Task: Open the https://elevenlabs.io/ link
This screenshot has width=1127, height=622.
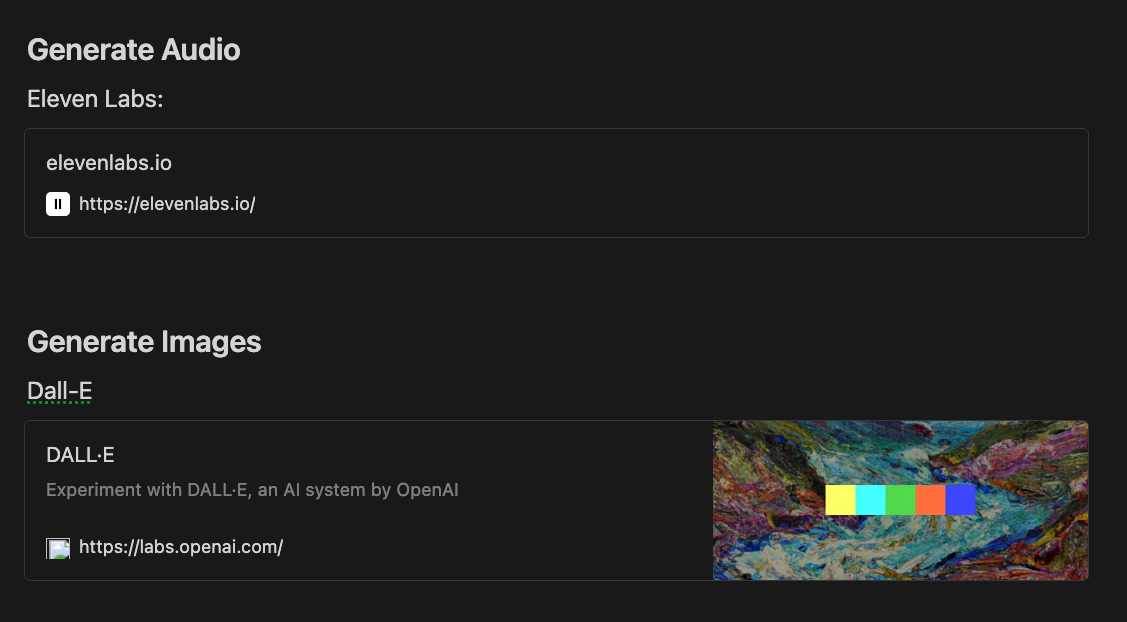Action: pyautogui.click(x=167, y=204)
